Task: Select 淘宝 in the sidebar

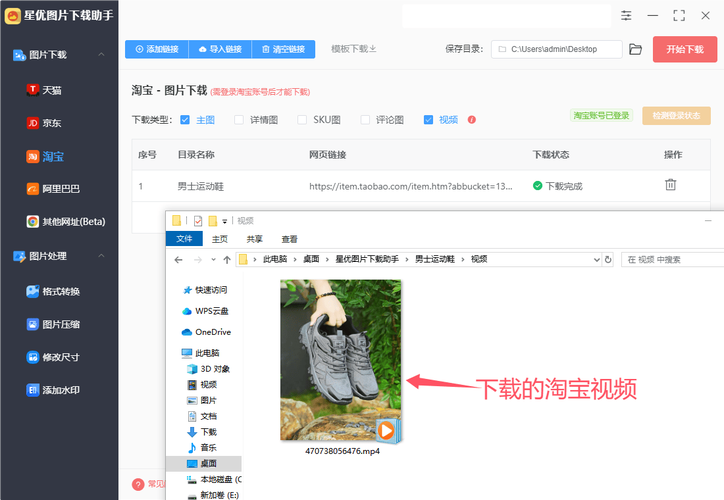Action: tap(45, 156)
